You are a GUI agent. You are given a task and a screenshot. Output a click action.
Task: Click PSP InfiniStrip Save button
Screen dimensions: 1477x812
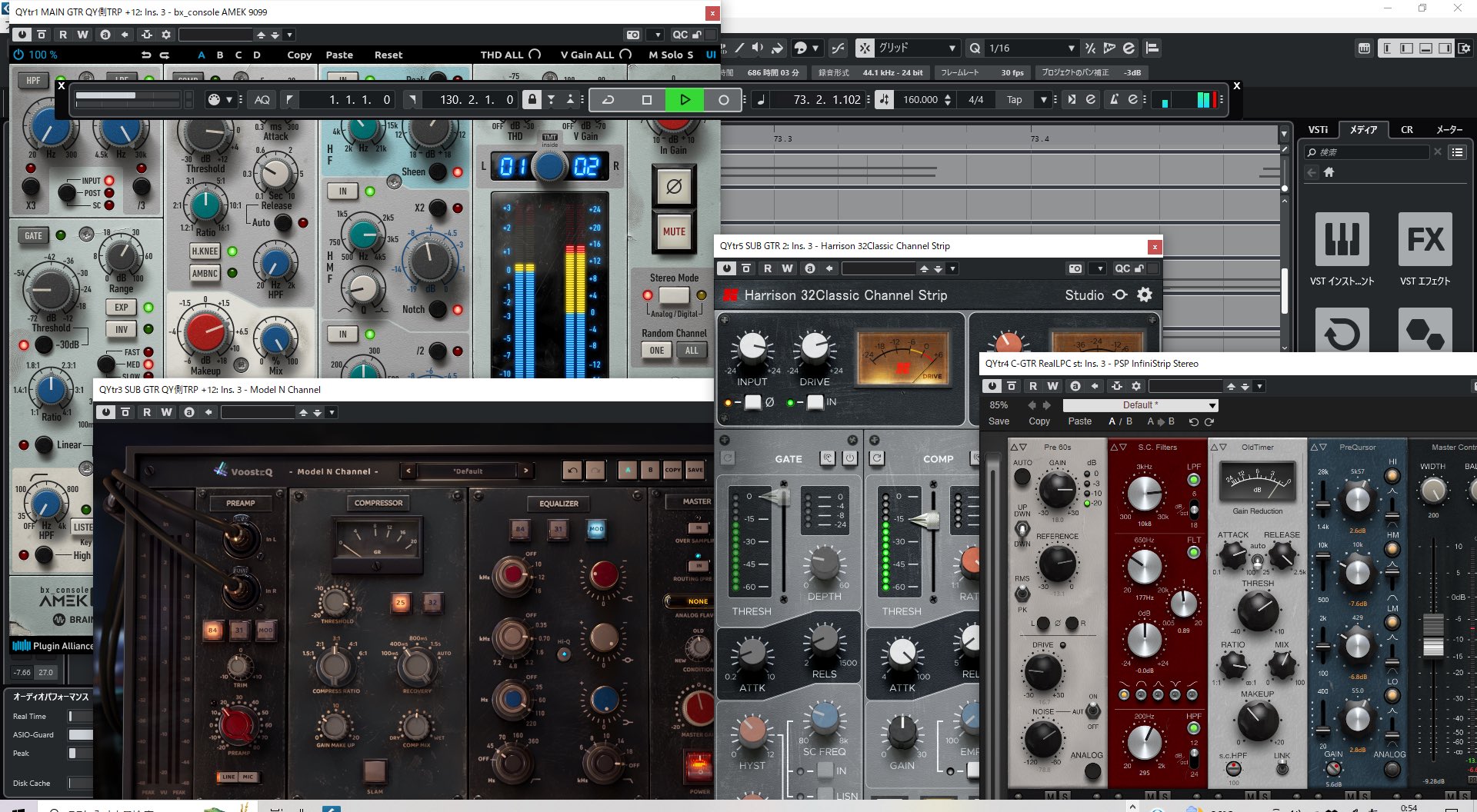999,421
